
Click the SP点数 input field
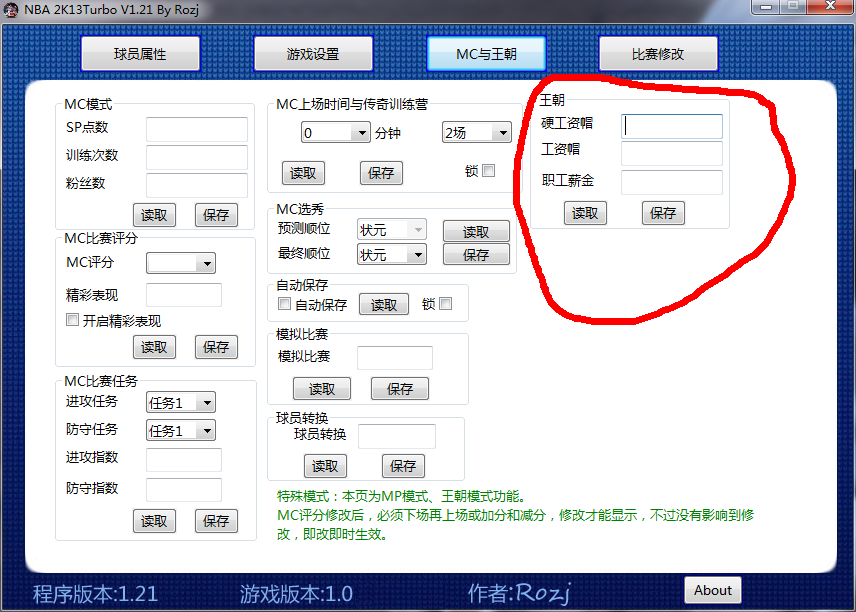pos(197,129)
